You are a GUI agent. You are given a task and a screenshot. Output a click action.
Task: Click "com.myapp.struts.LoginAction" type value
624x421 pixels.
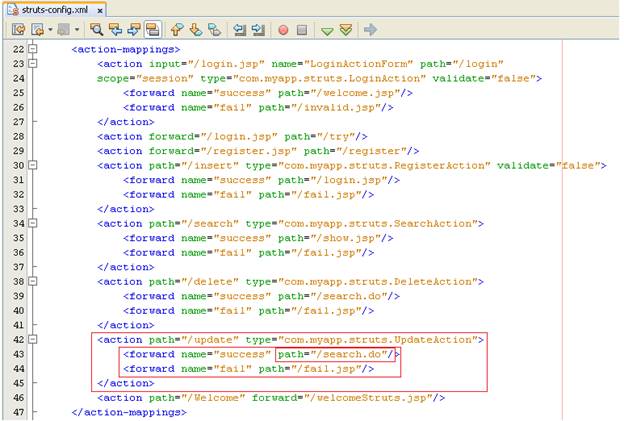tap(330, 78)
